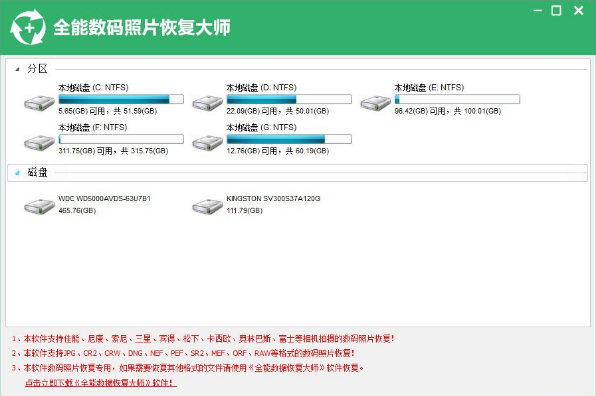Click the WDC WD5000AVDS-63U7B1 disk name
Screen dimensions: 596x396
pos(104,199)
